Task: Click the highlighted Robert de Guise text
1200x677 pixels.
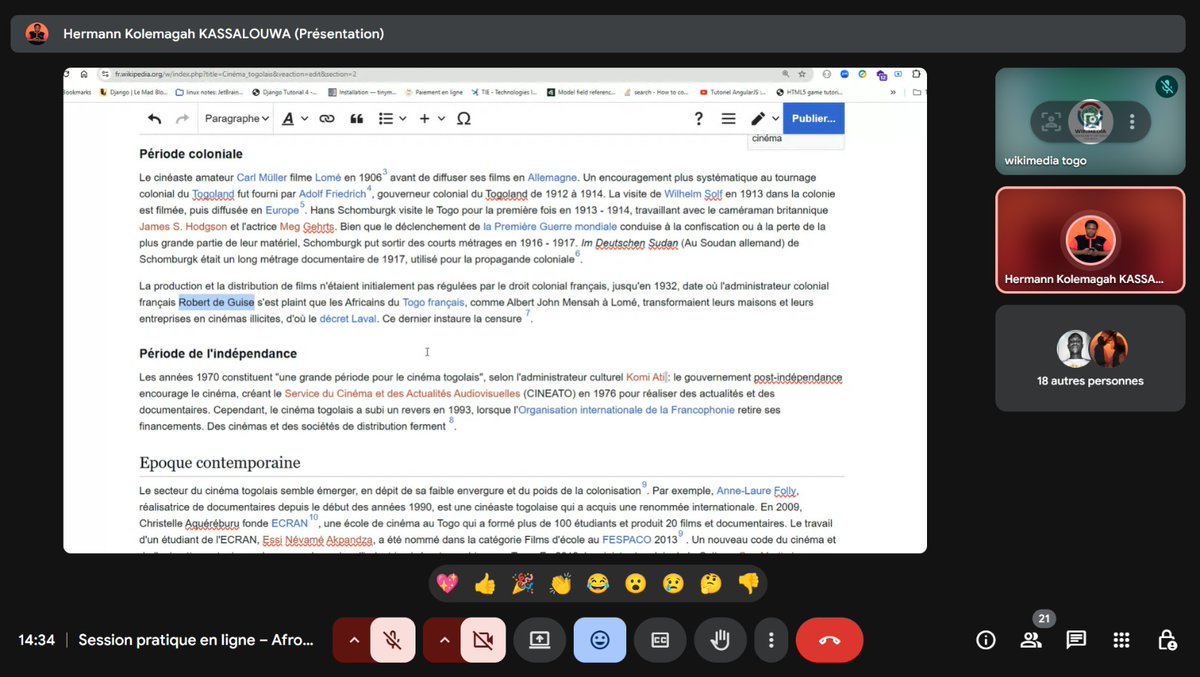Action: click(216, 302)
